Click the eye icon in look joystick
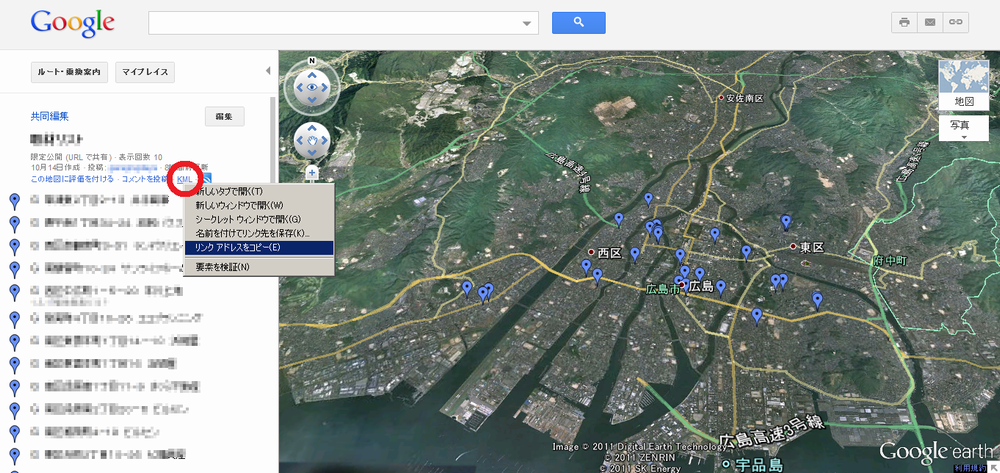Image resolution: width=1000 pixels, height=473 pixels. pos(312,87)
